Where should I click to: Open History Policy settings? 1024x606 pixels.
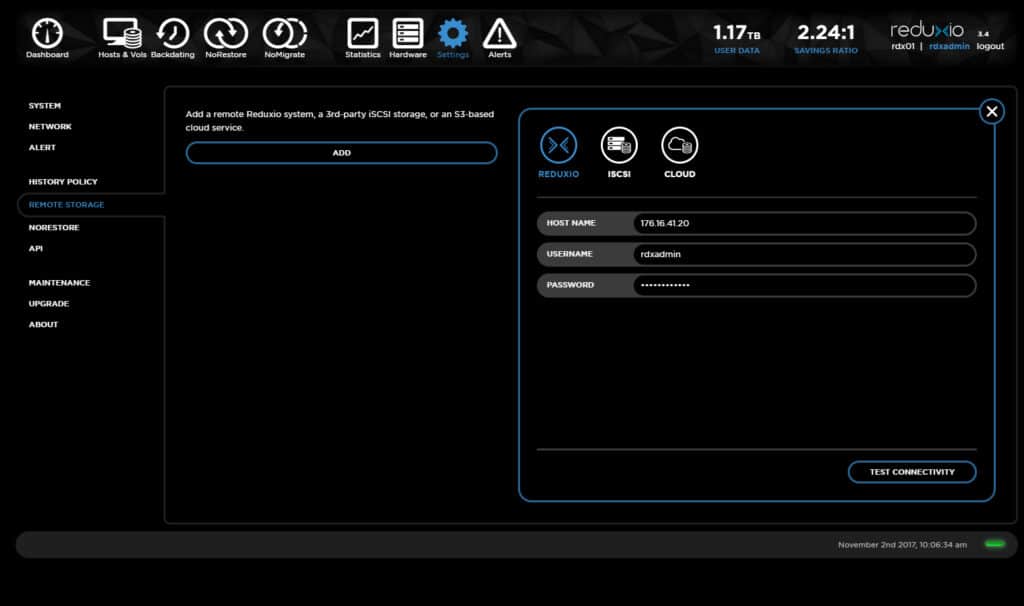point(63,182)
